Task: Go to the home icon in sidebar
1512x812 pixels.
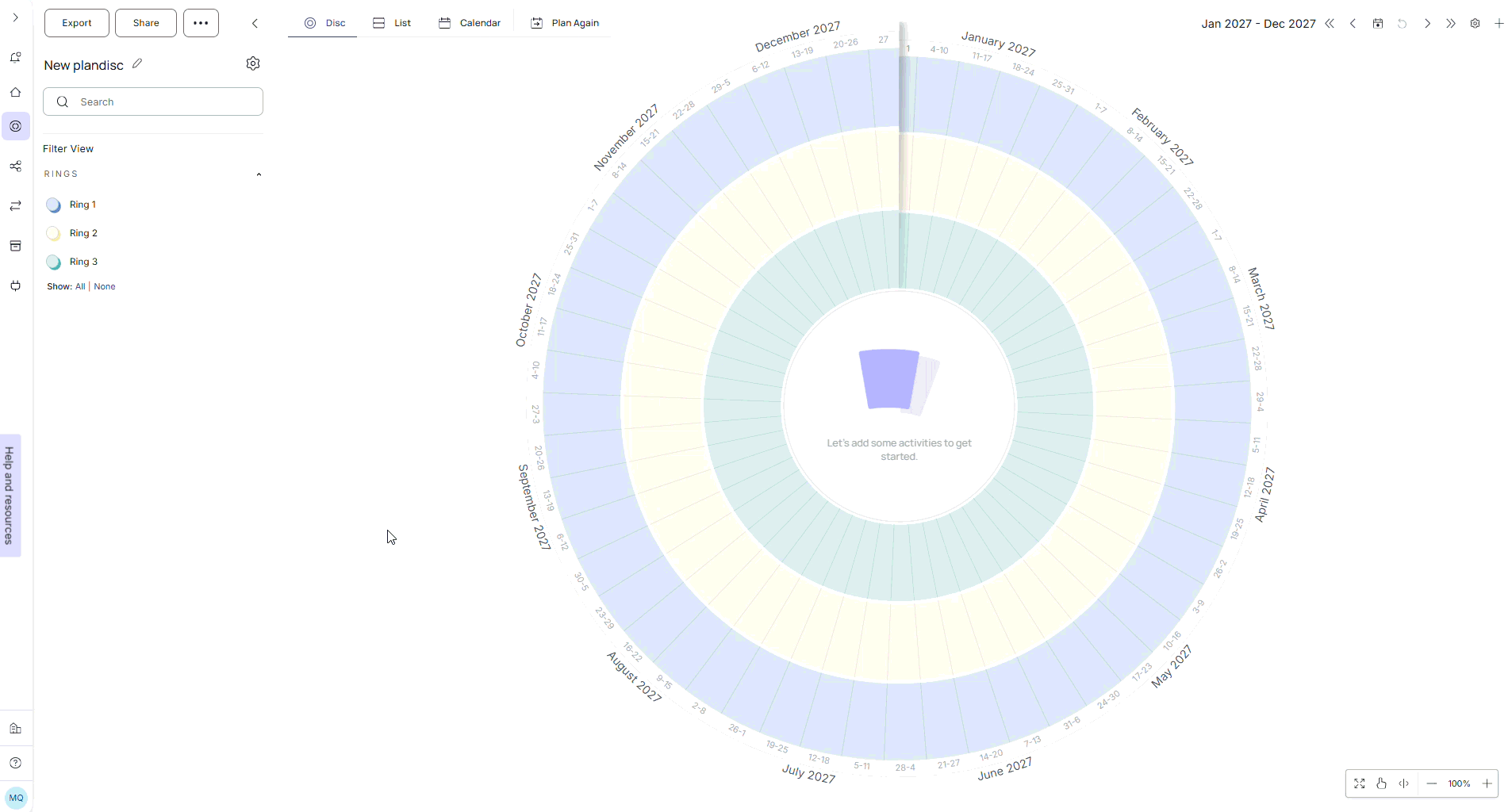Action: tap(15, 92)
